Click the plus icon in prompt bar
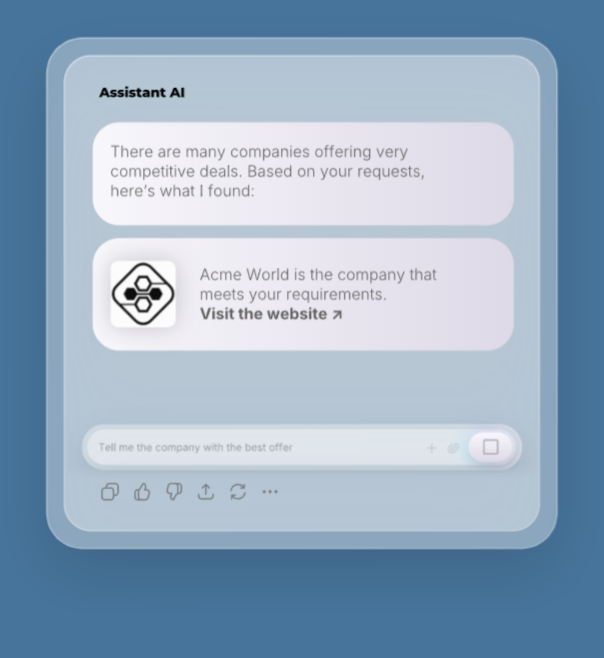 tap(431, 448)
